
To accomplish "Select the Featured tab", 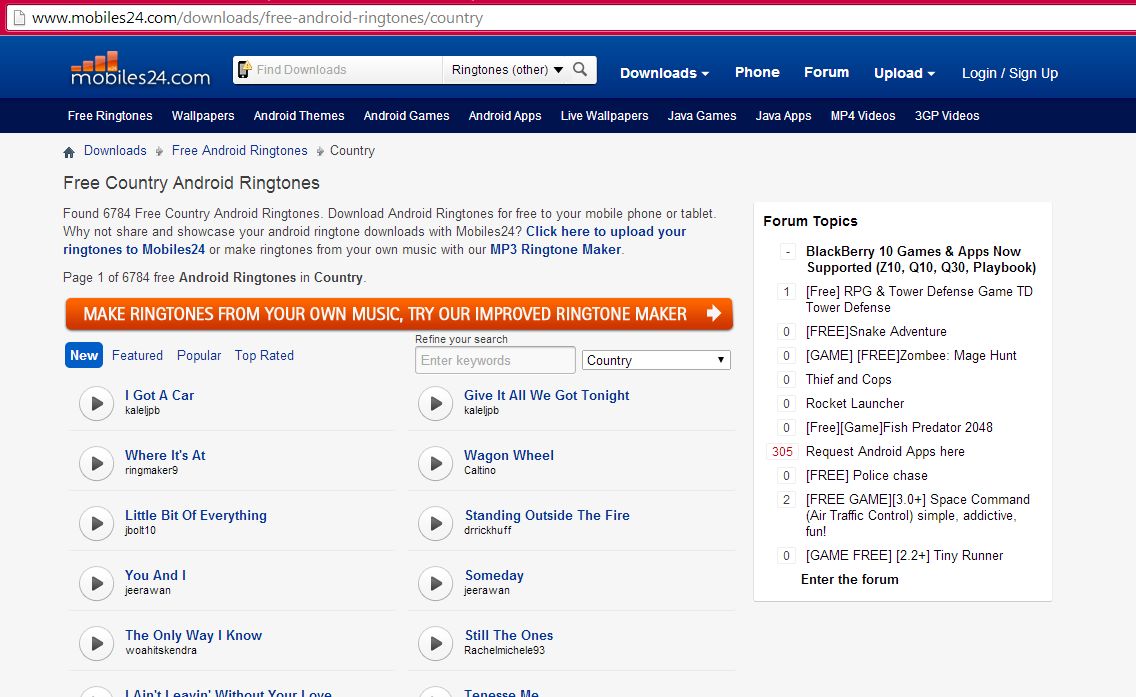I will pos(137,356).
